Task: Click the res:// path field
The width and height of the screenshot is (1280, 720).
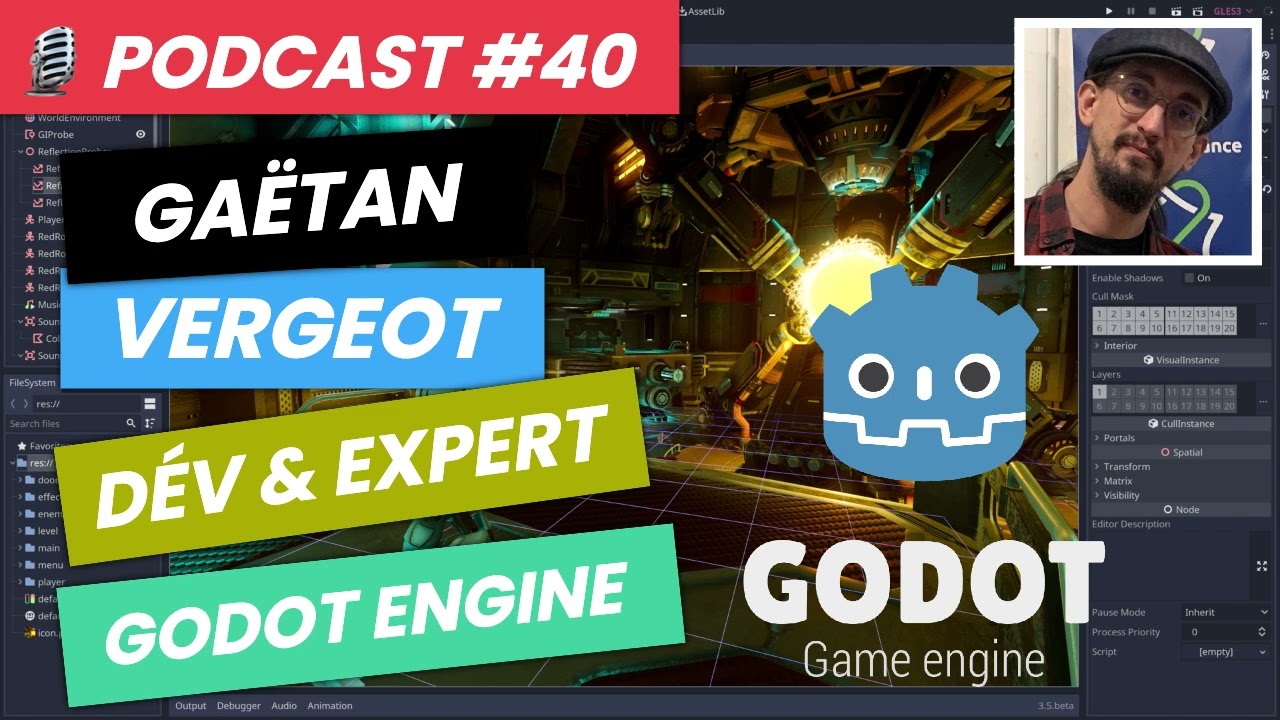Action: (85, 403)
